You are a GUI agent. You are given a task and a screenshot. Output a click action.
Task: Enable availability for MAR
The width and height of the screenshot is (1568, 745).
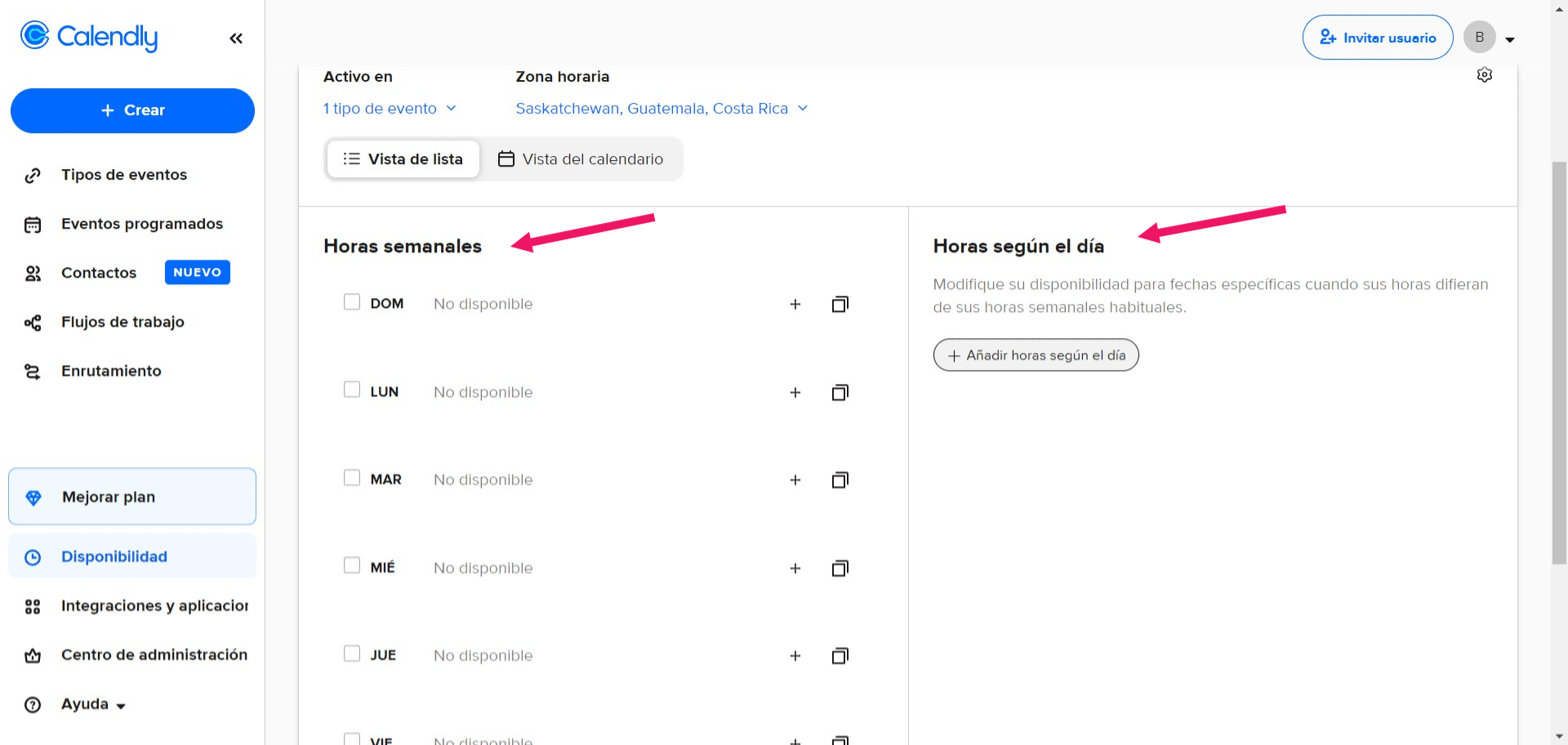[352, 477]
